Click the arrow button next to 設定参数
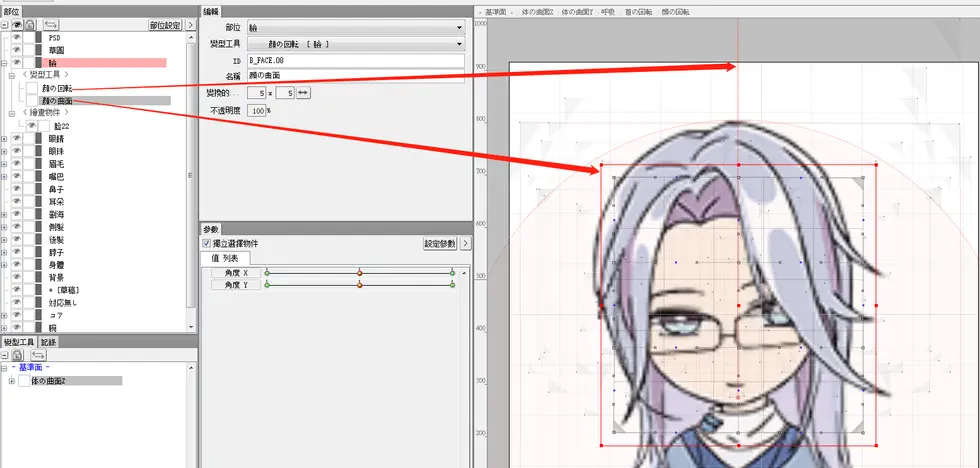 [x=464, y=244]
